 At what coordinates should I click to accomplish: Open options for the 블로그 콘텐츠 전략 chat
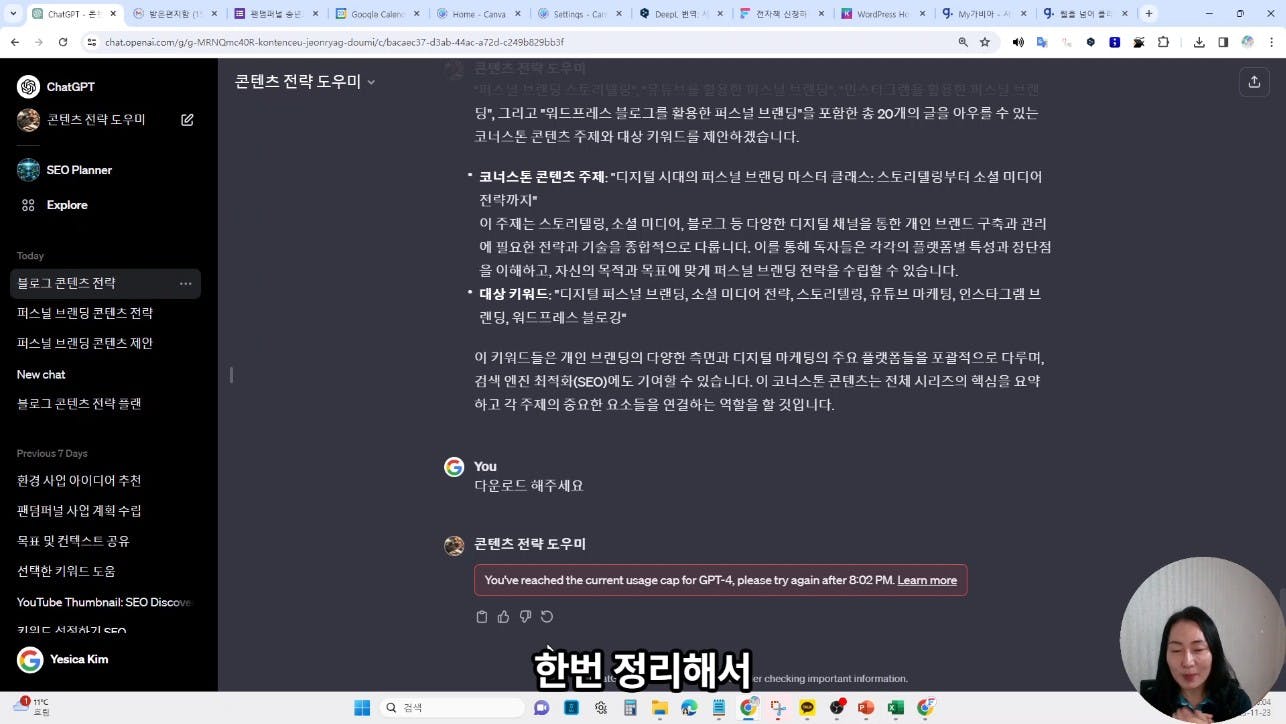185,284
